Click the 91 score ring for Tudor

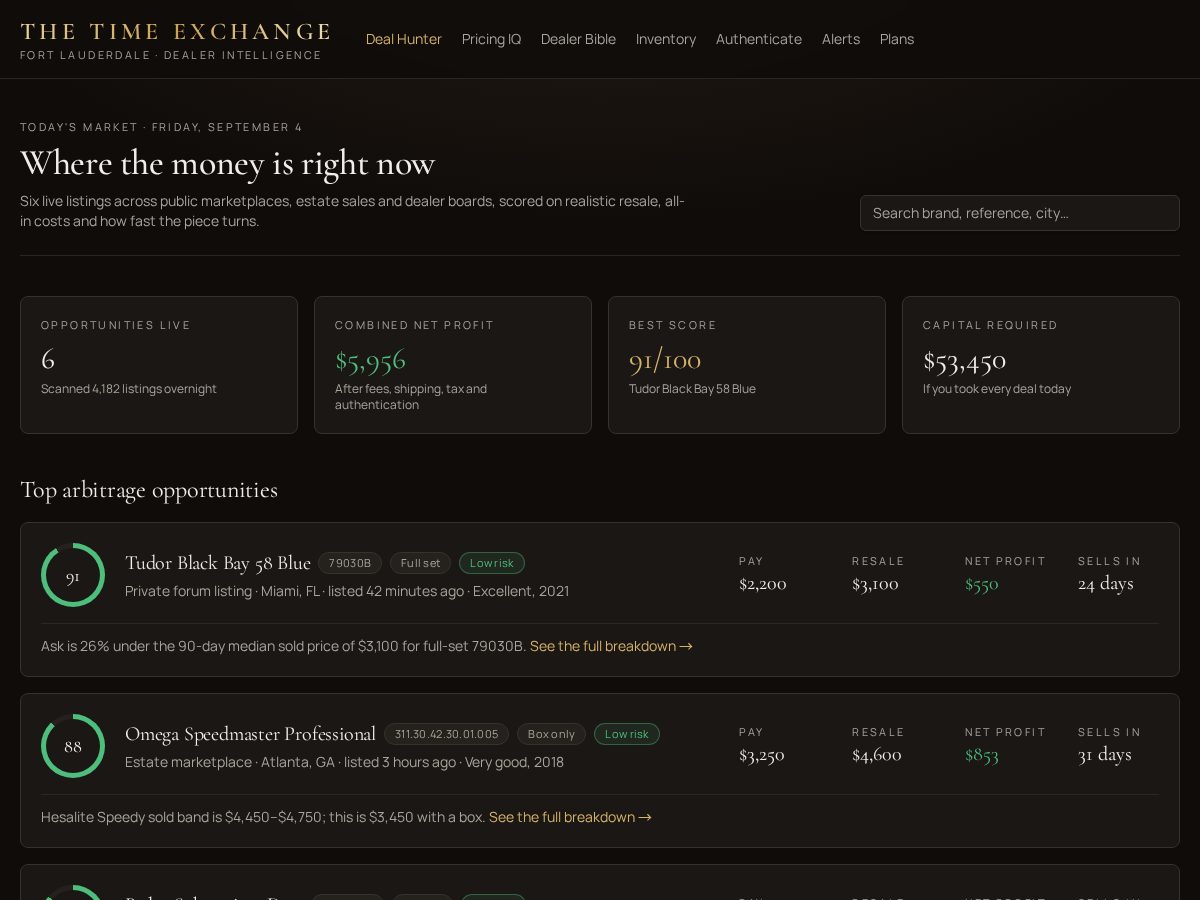click(x=73, y=575)
